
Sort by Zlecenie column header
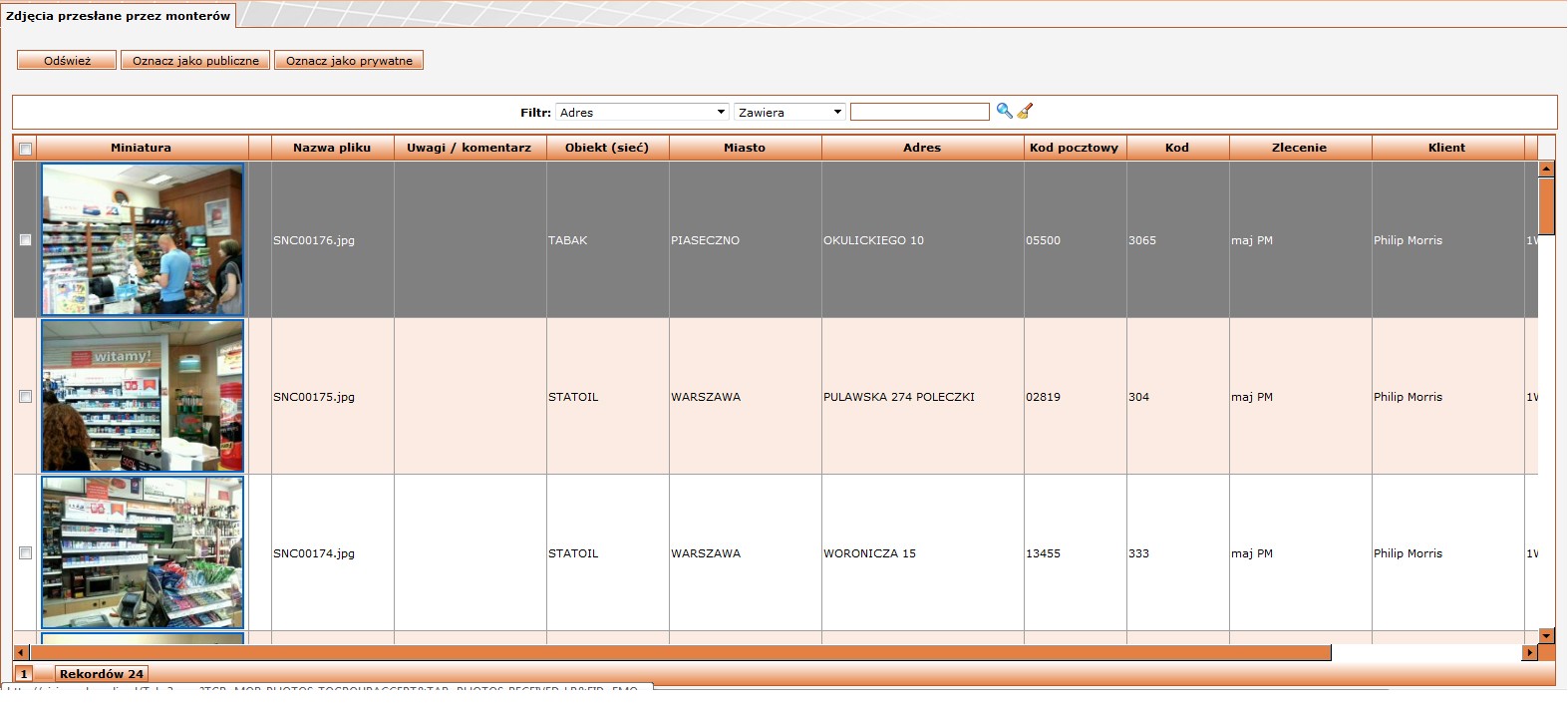[1299, 148]
